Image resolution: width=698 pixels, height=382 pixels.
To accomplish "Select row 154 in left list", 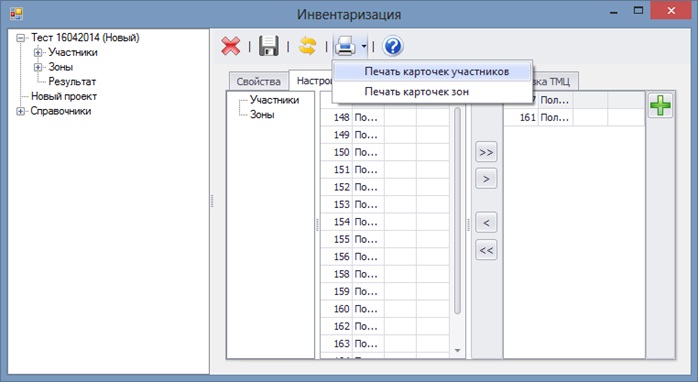I will coord(385,222).
